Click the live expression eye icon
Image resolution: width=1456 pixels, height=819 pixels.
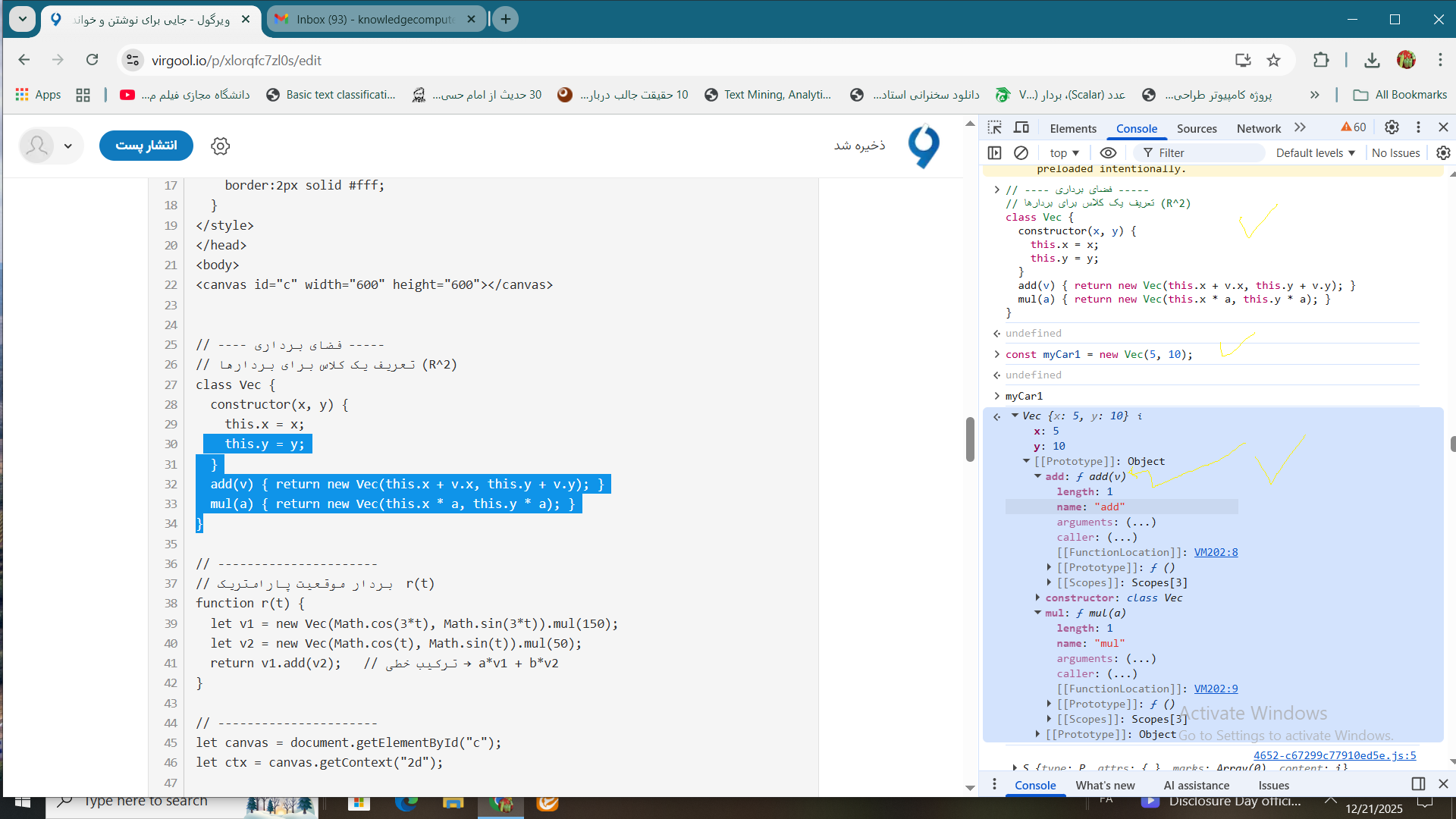pyautogui.click(x=1108, y=152)
